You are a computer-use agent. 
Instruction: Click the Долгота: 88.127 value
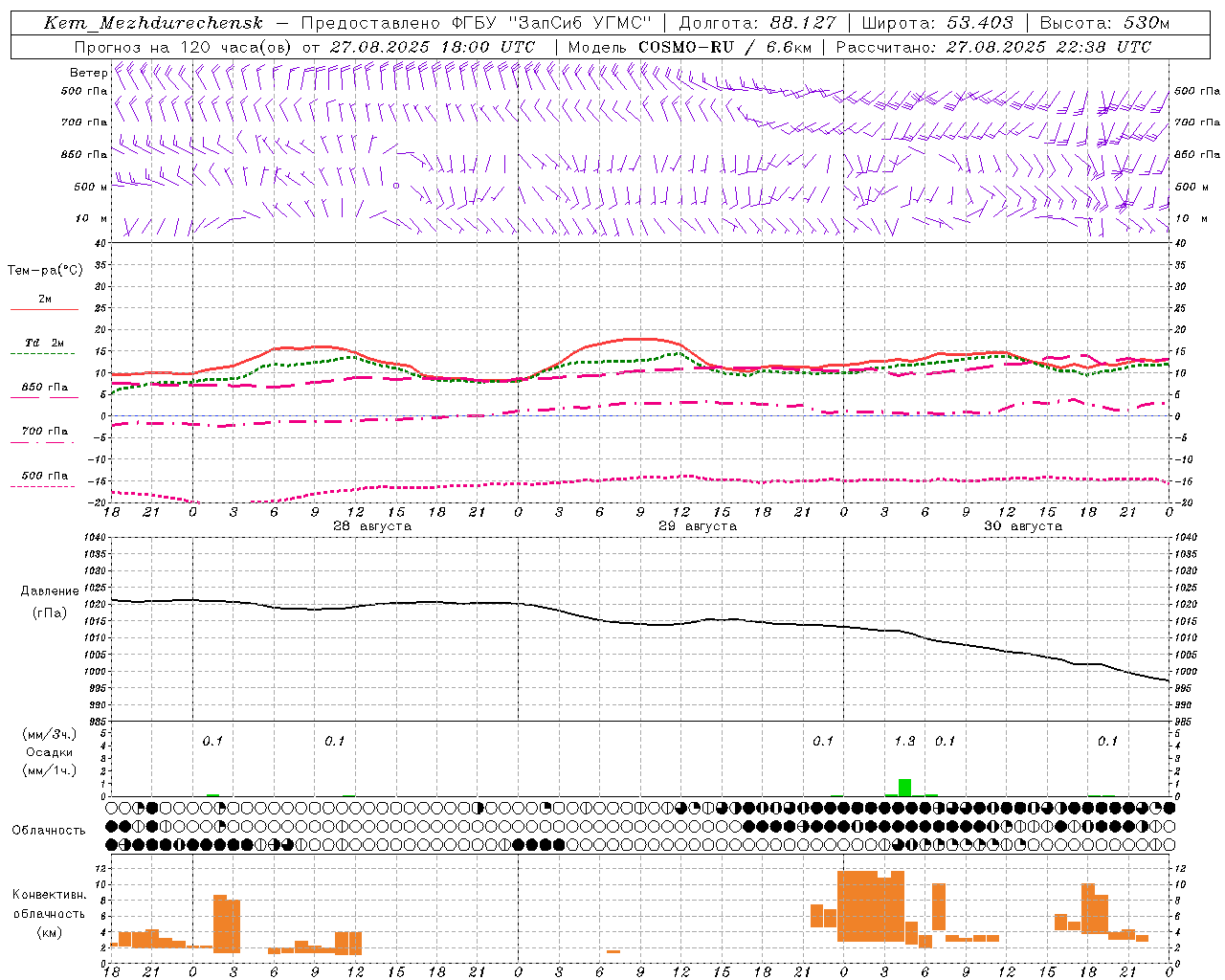757,23
